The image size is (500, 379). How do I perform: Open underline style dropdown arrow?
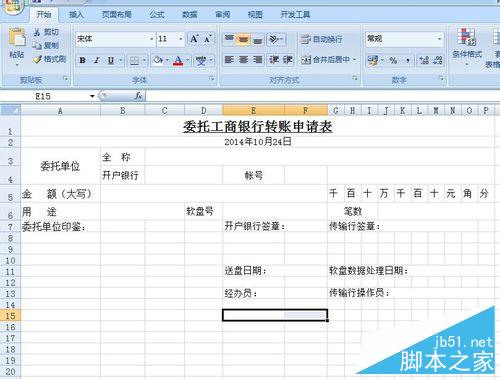pos(121,60)
